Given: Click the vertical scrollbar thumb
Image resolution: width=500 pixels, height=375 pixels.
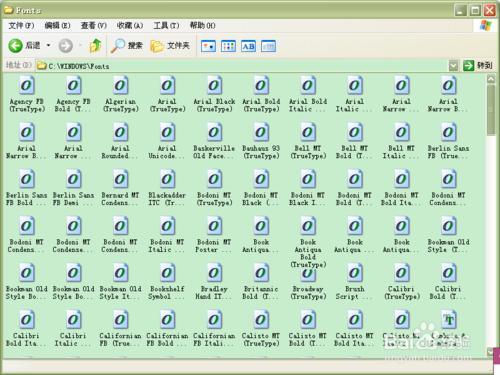Looking at the screenshot, I should click(491, 109).
